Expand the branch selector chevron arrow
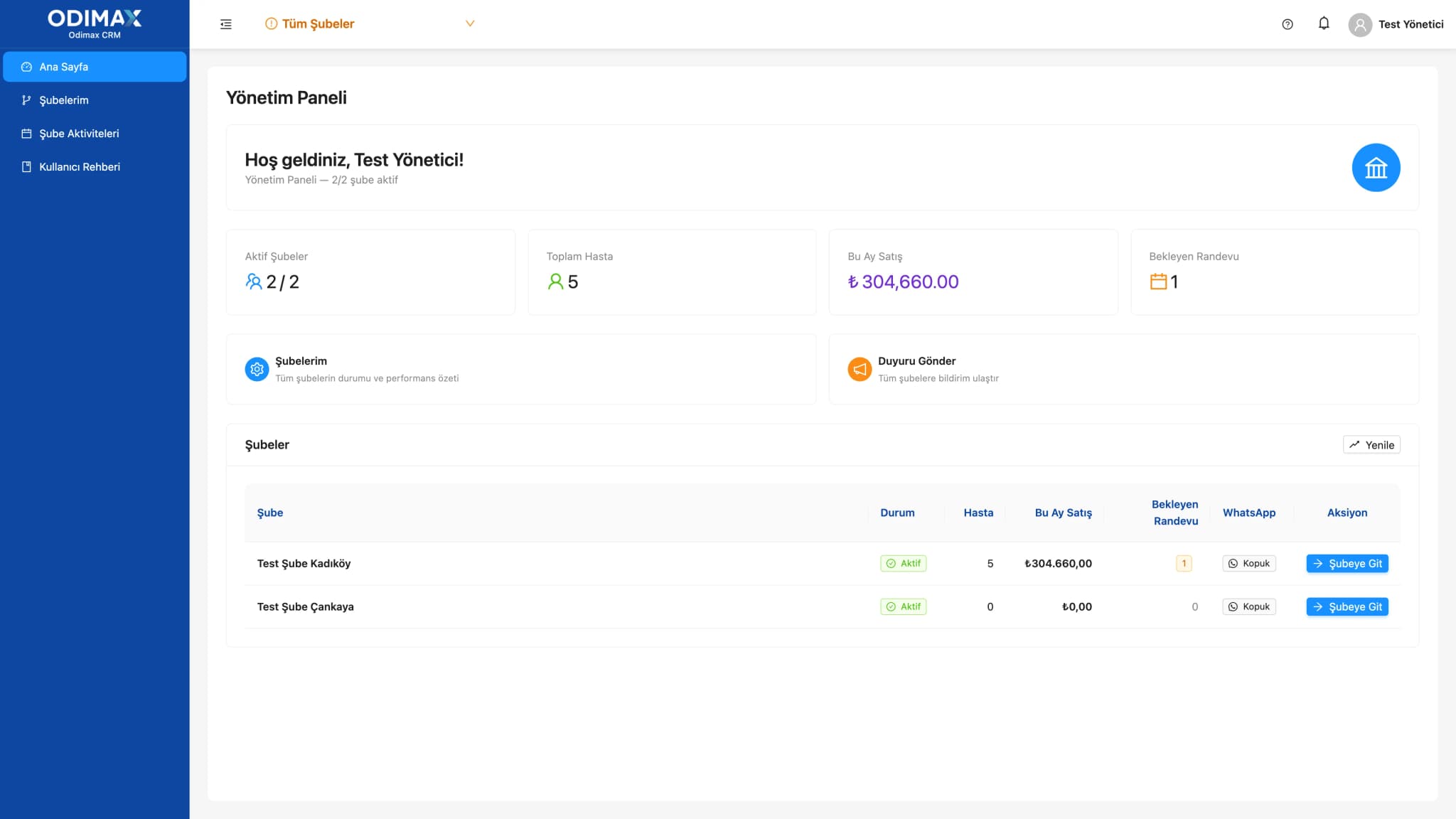 470,23
